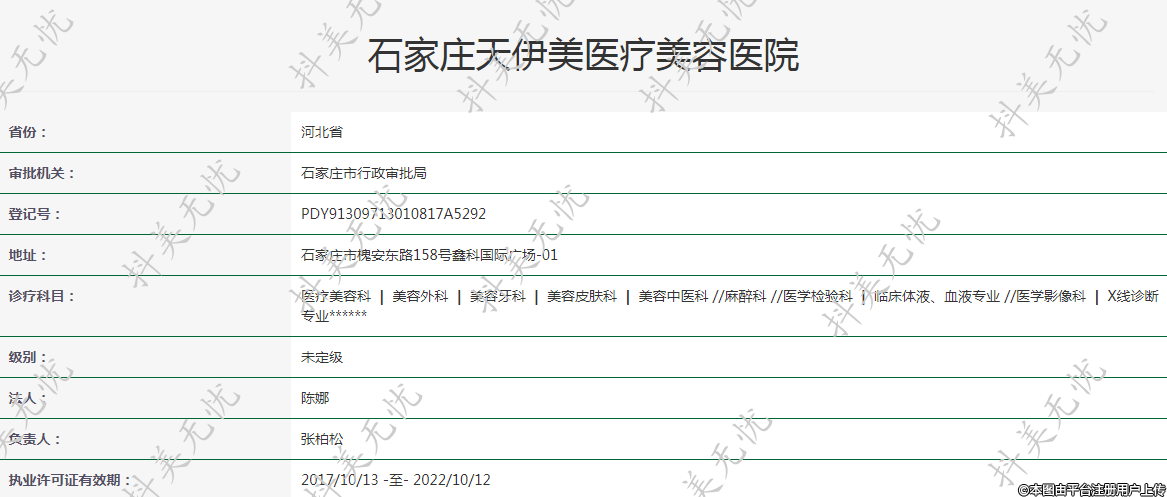Select the 美容外科 department entry

point(420,296)
